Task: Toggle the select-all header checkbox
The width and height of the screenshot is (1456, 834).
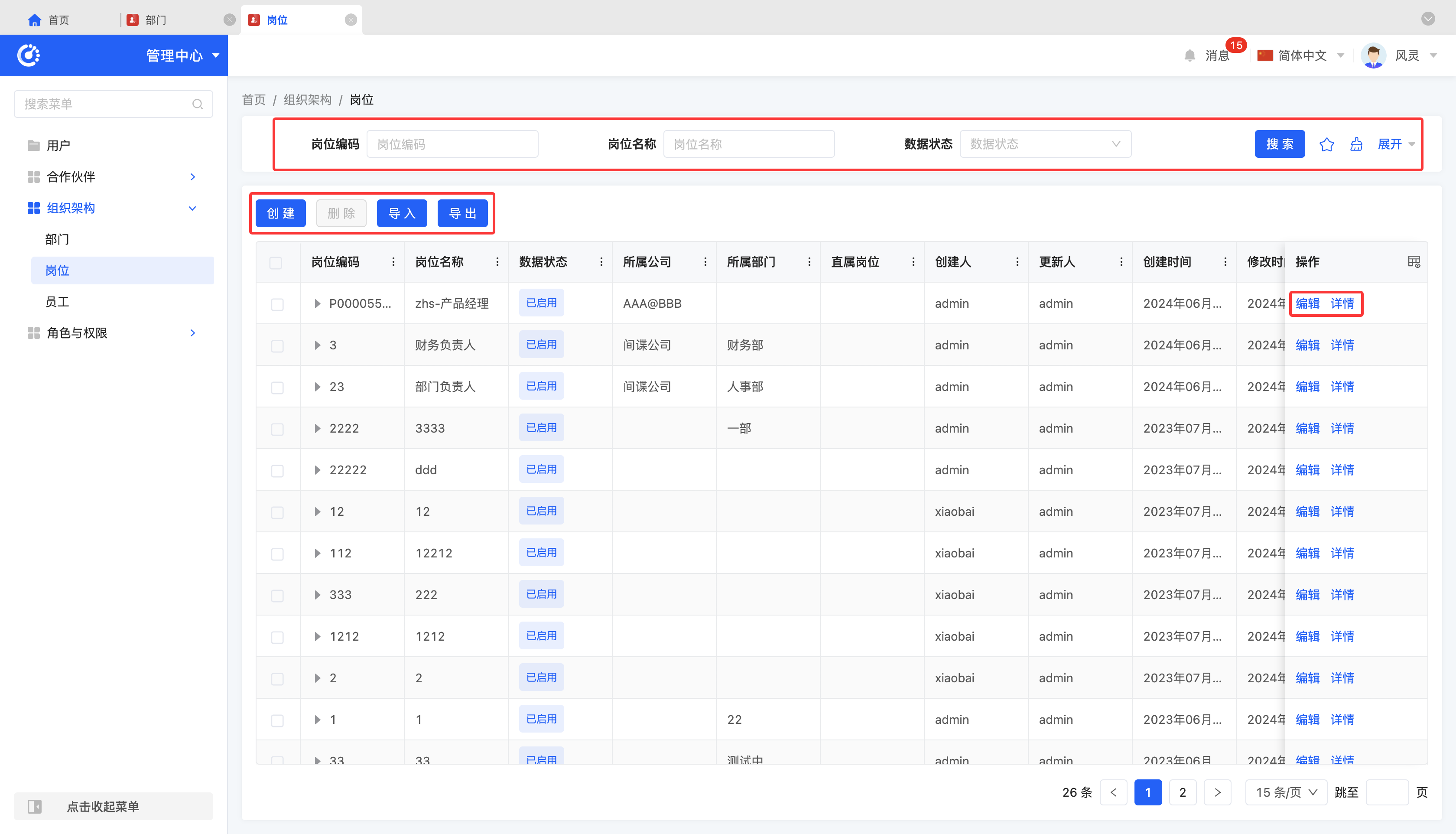Action: click(x=276, y=262)
